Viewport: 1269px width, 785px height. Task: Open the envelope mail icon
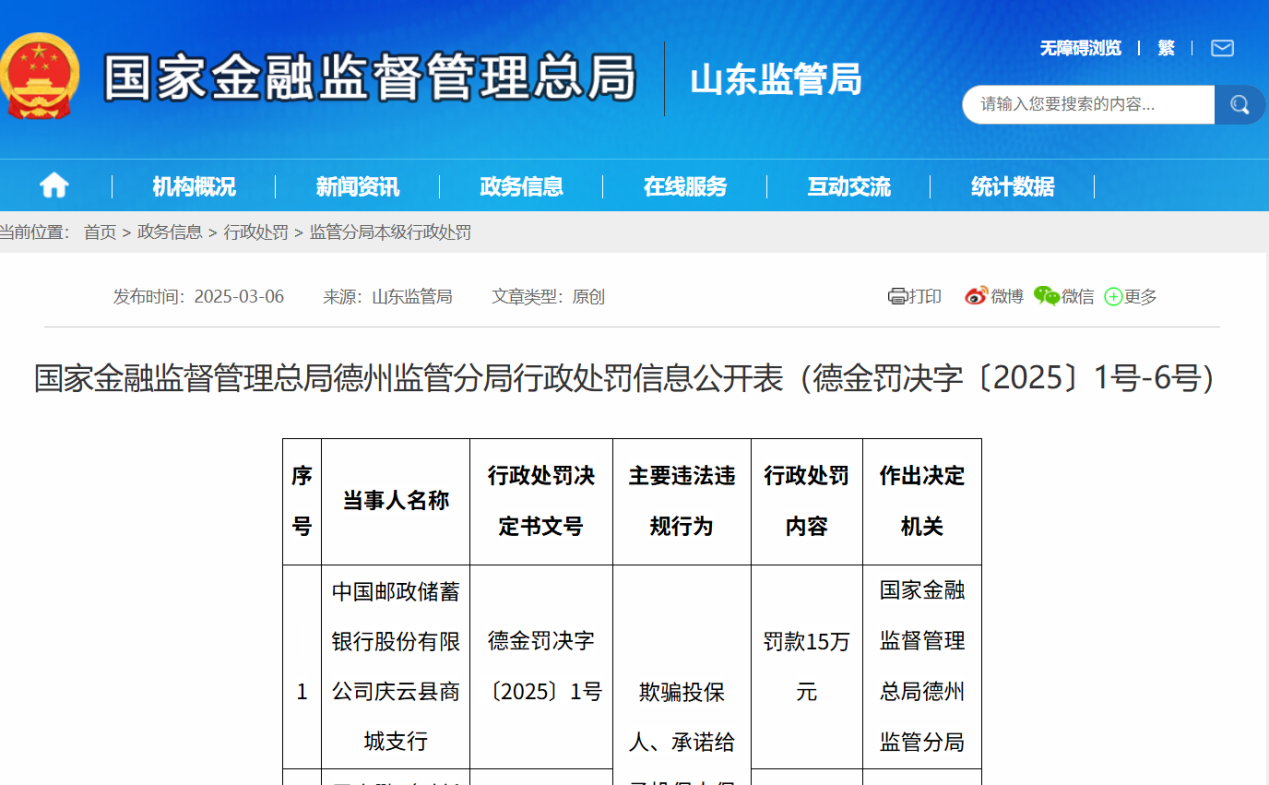(x=1222, y=48)
